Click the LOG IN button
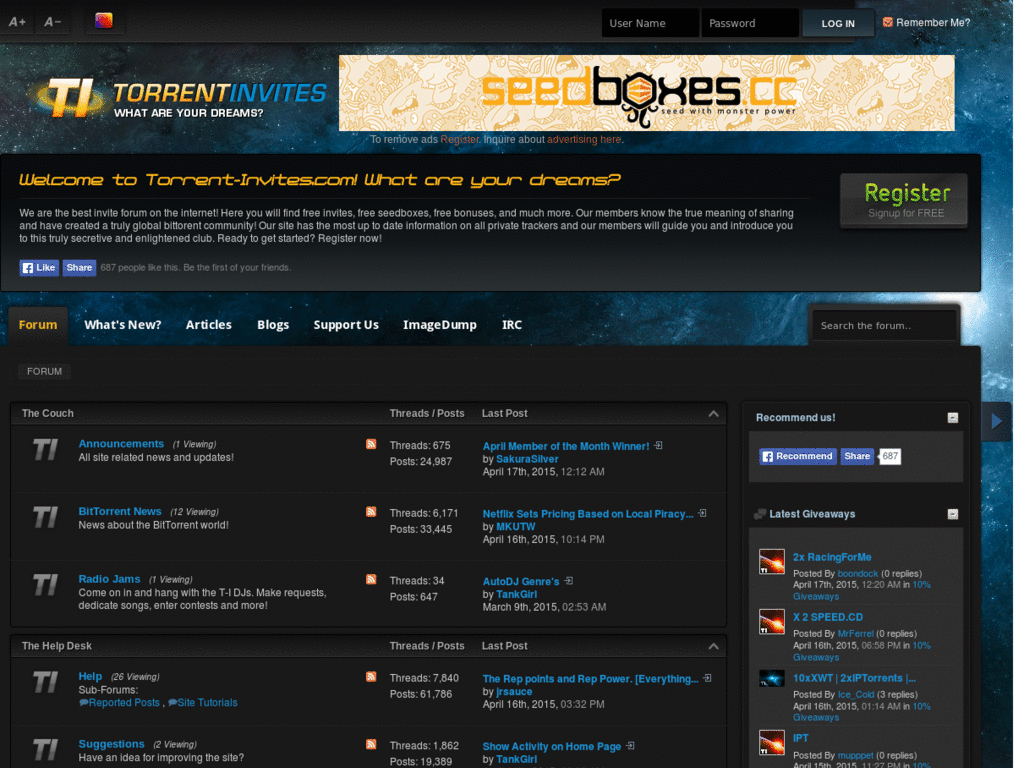Image resolution: width=1024 pixels, height=768 pixels. [838, 24]
